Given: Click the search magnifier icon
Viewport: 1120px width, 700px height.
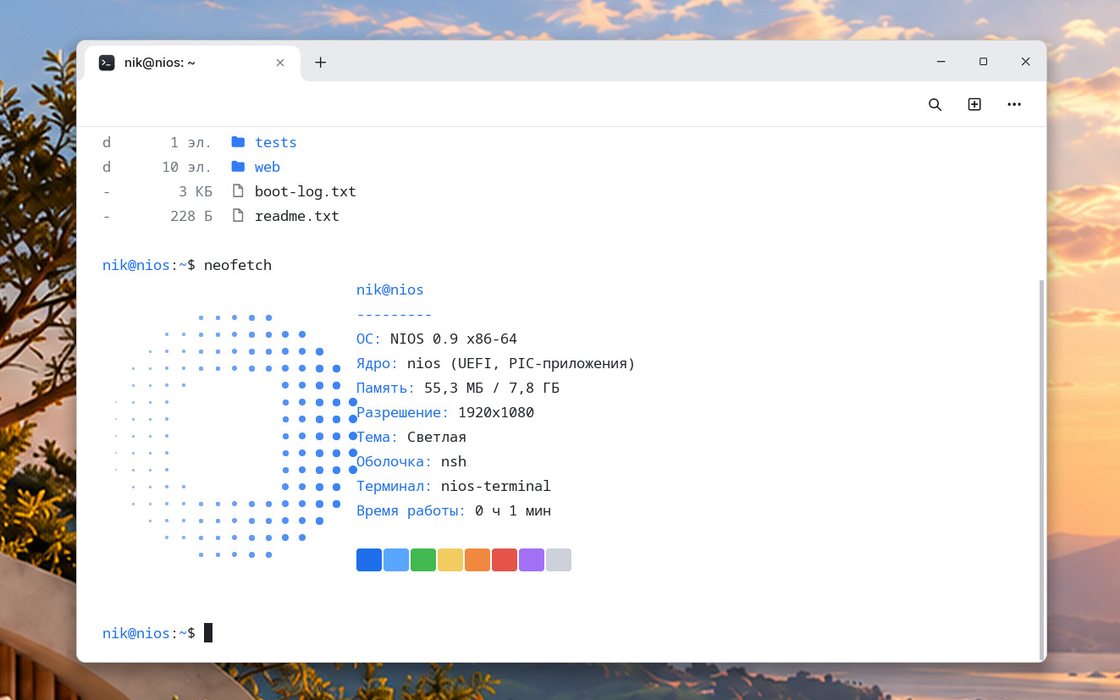Looking at the screenshot, I should (x=934, y=104).
